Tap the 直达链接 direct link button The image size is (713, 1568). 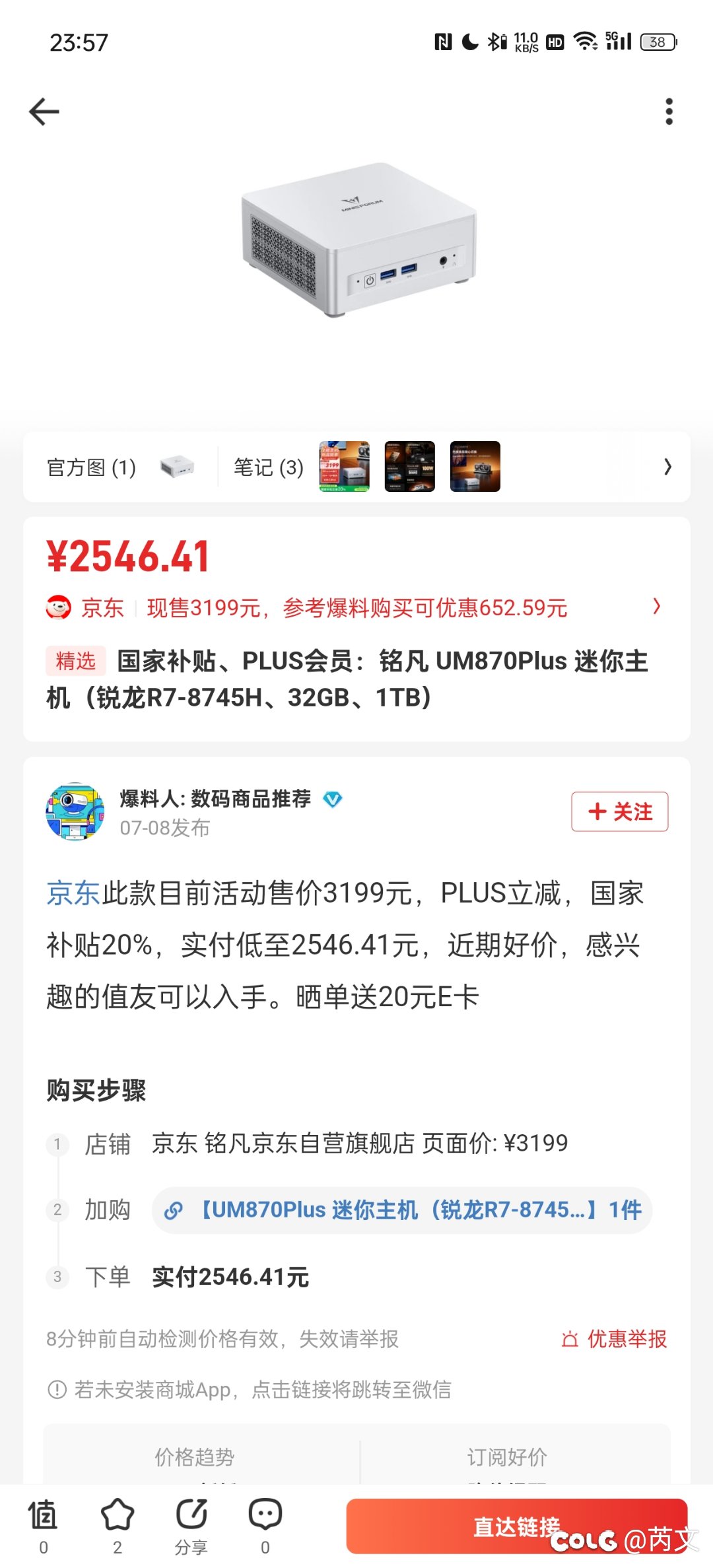[517, 1526]
